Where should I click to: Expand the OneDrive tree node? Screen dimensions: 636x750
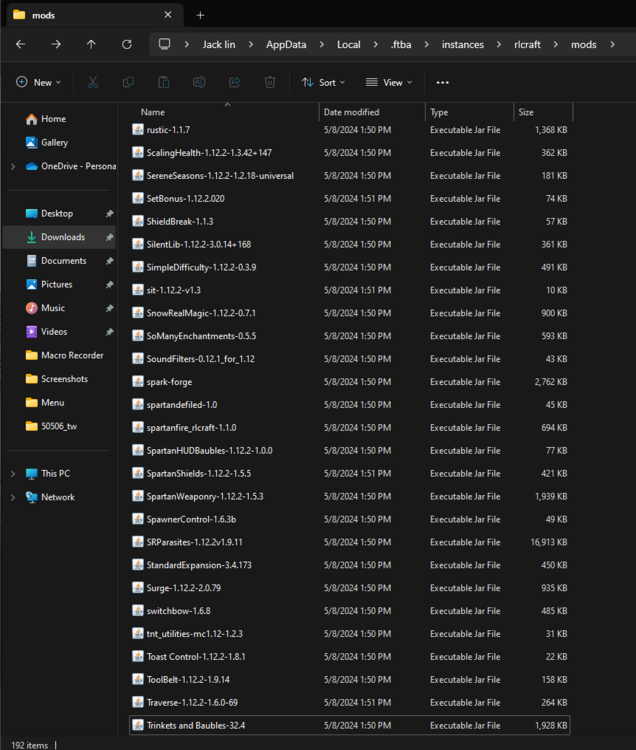(x=13, y=166)
